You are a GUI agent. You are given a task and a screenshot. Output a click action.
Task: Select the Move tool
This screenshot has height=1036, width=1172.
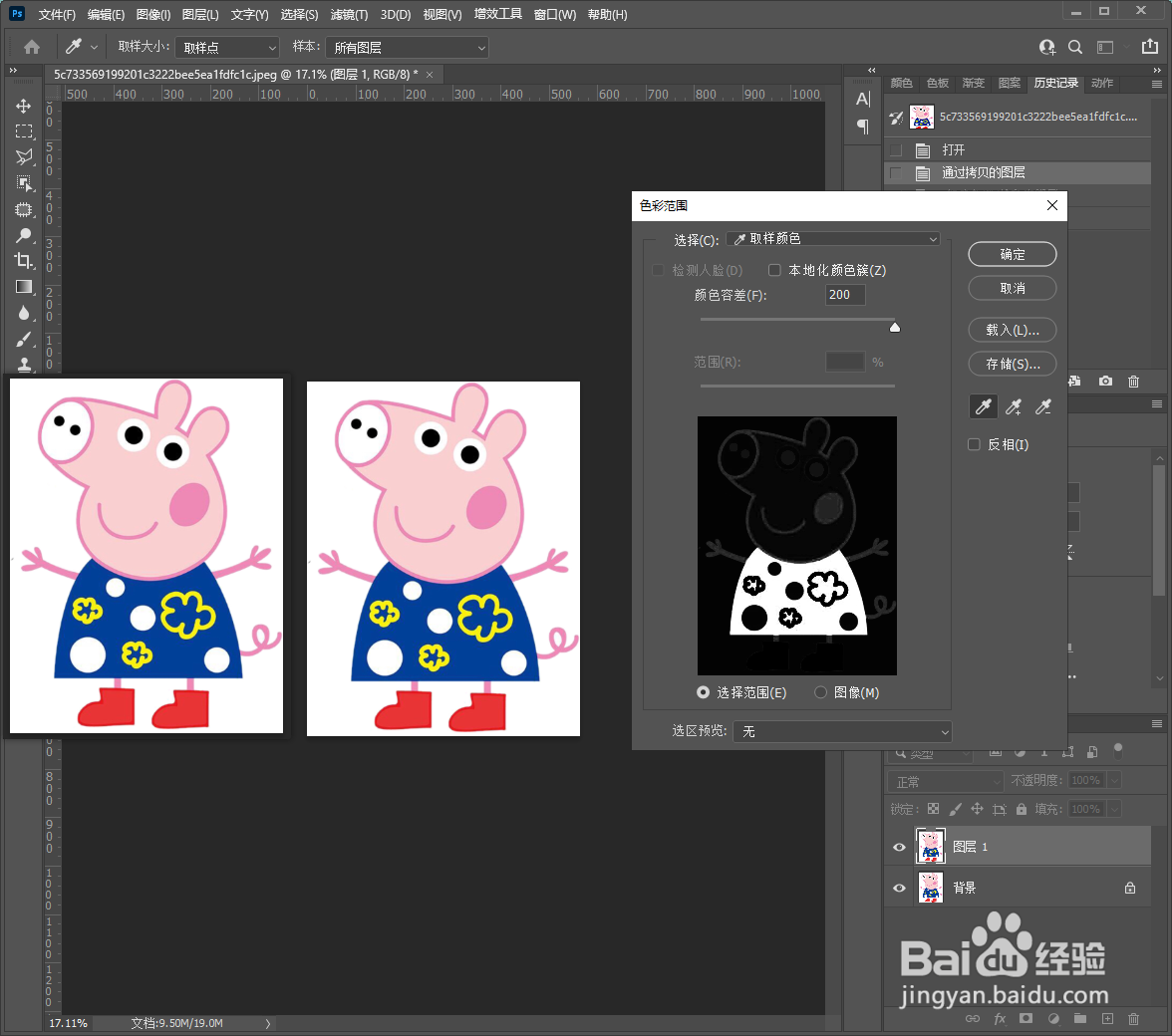point(24,106)
